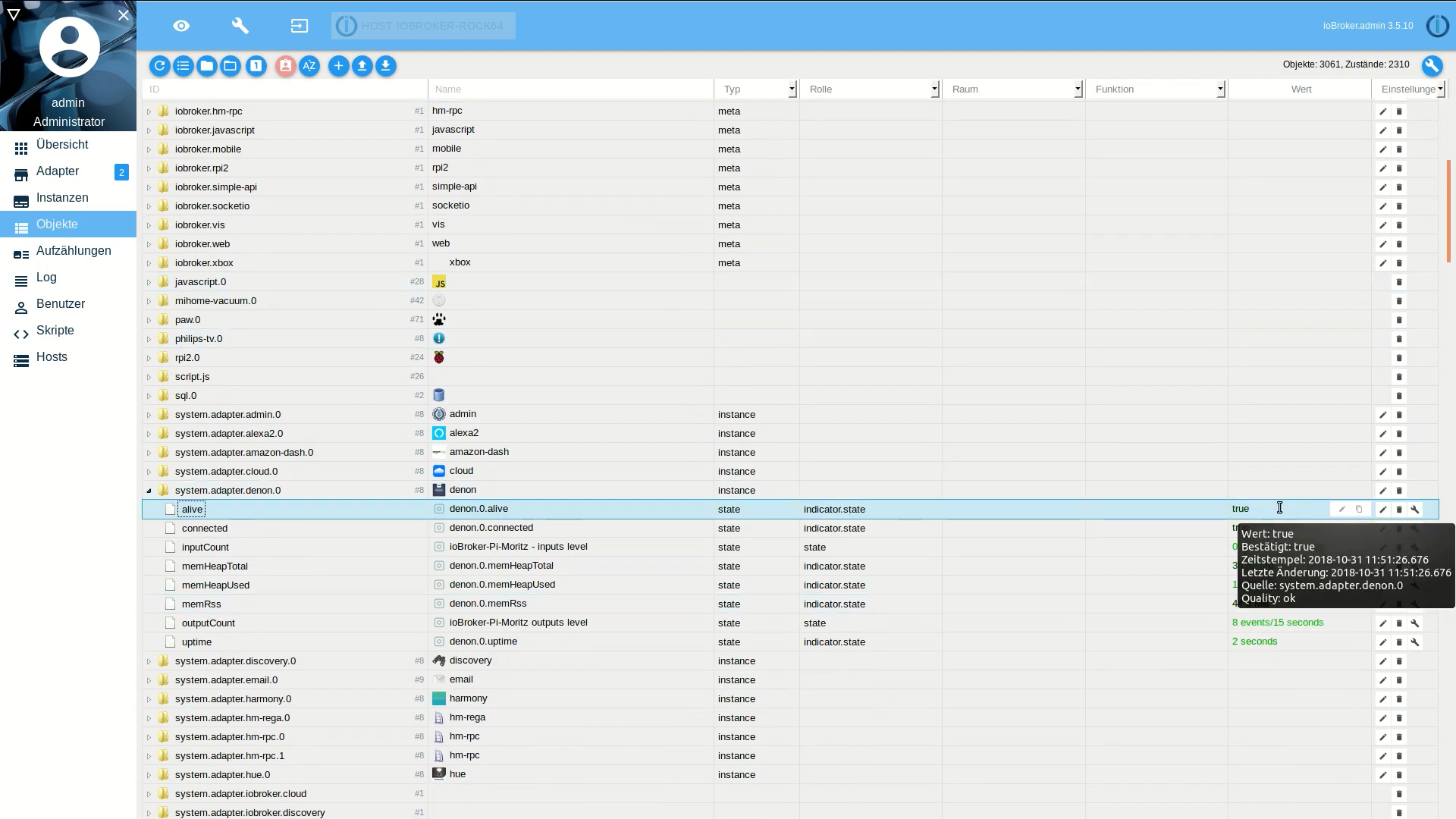
Task: Open the Raum filter dropdown
Action: [x=1078, y=89]
